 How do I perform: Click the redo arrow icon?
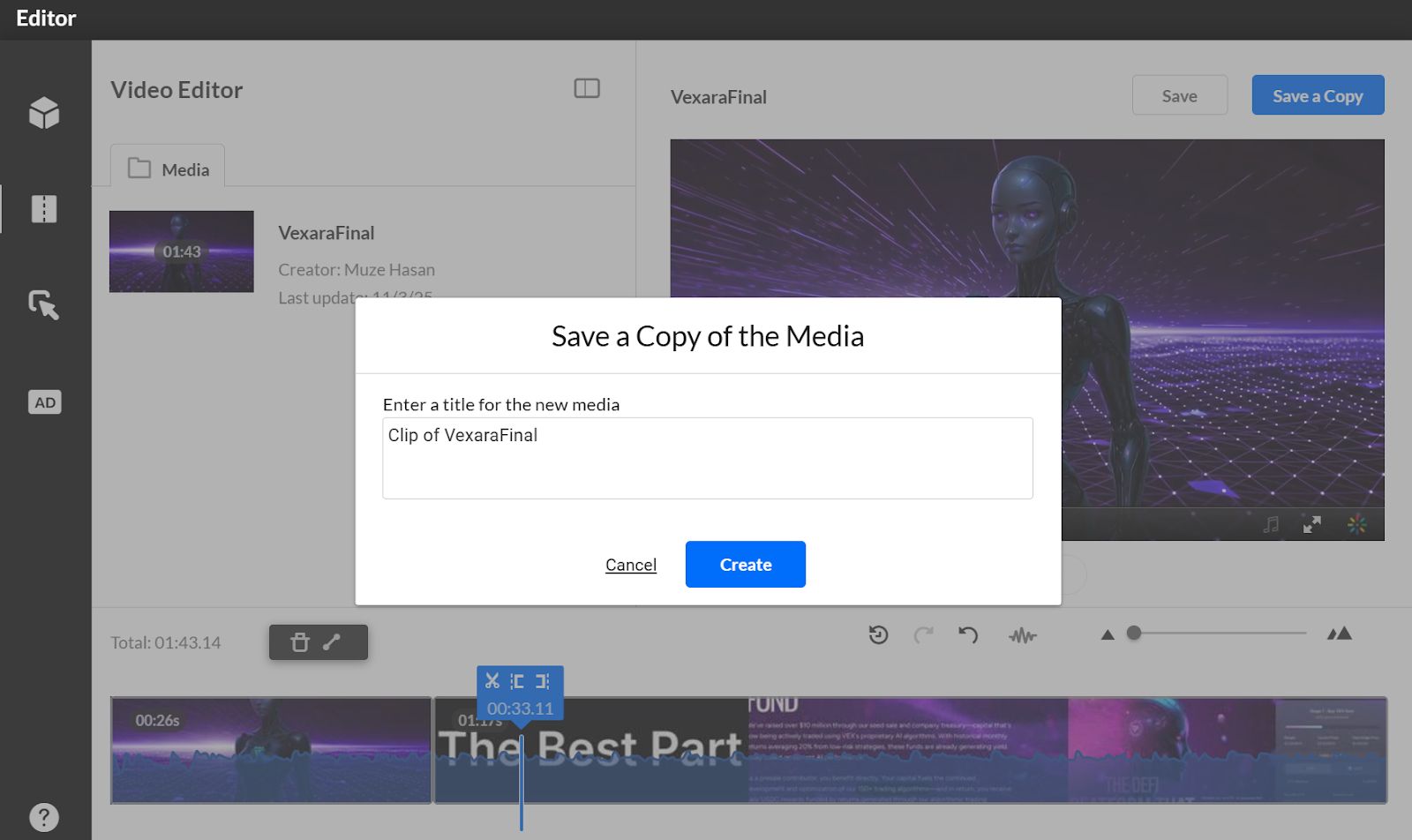(x=923, y=634)
